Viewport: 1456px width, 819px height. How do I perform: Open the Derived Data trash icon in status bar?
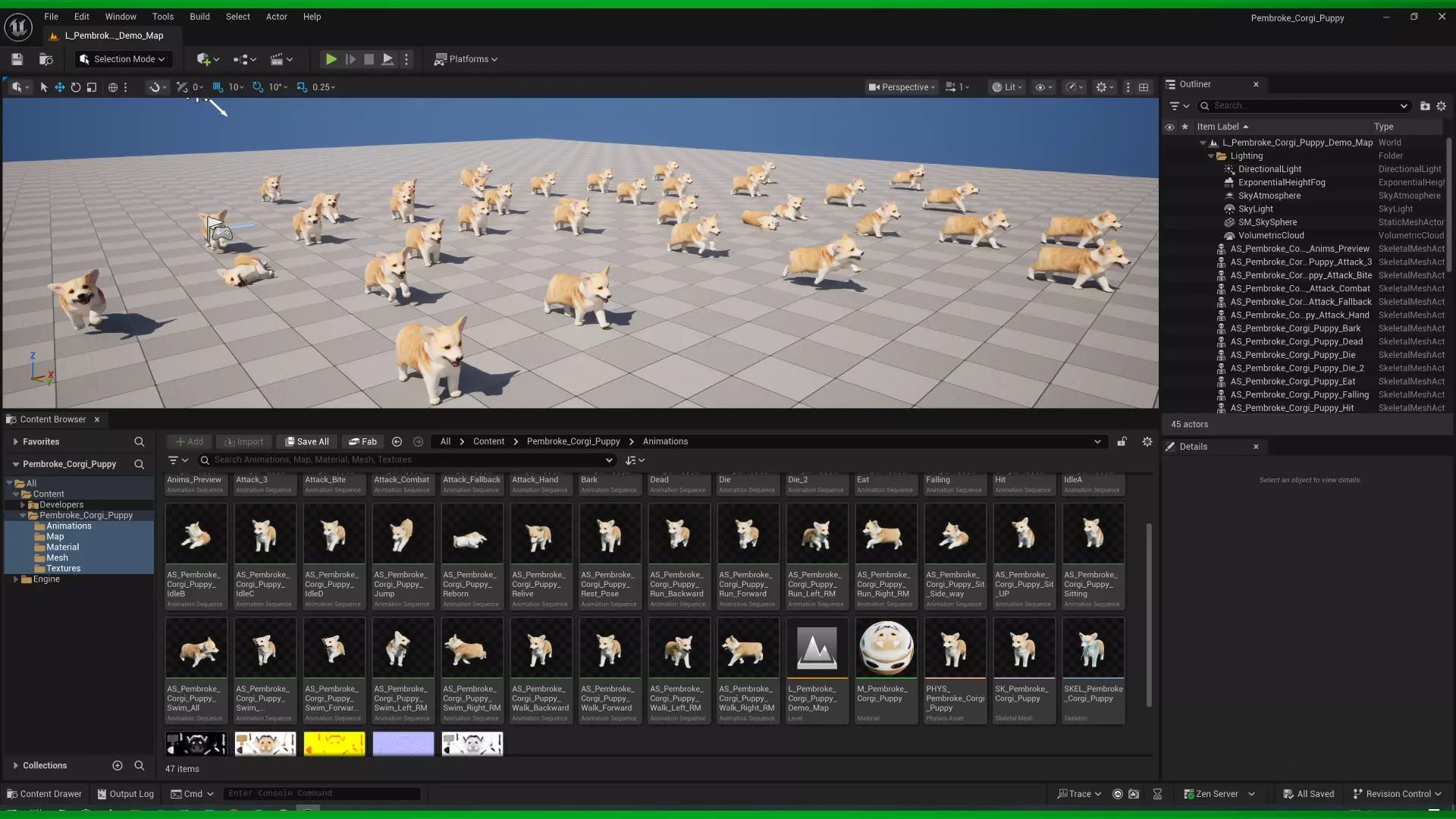pos(1157,794)
